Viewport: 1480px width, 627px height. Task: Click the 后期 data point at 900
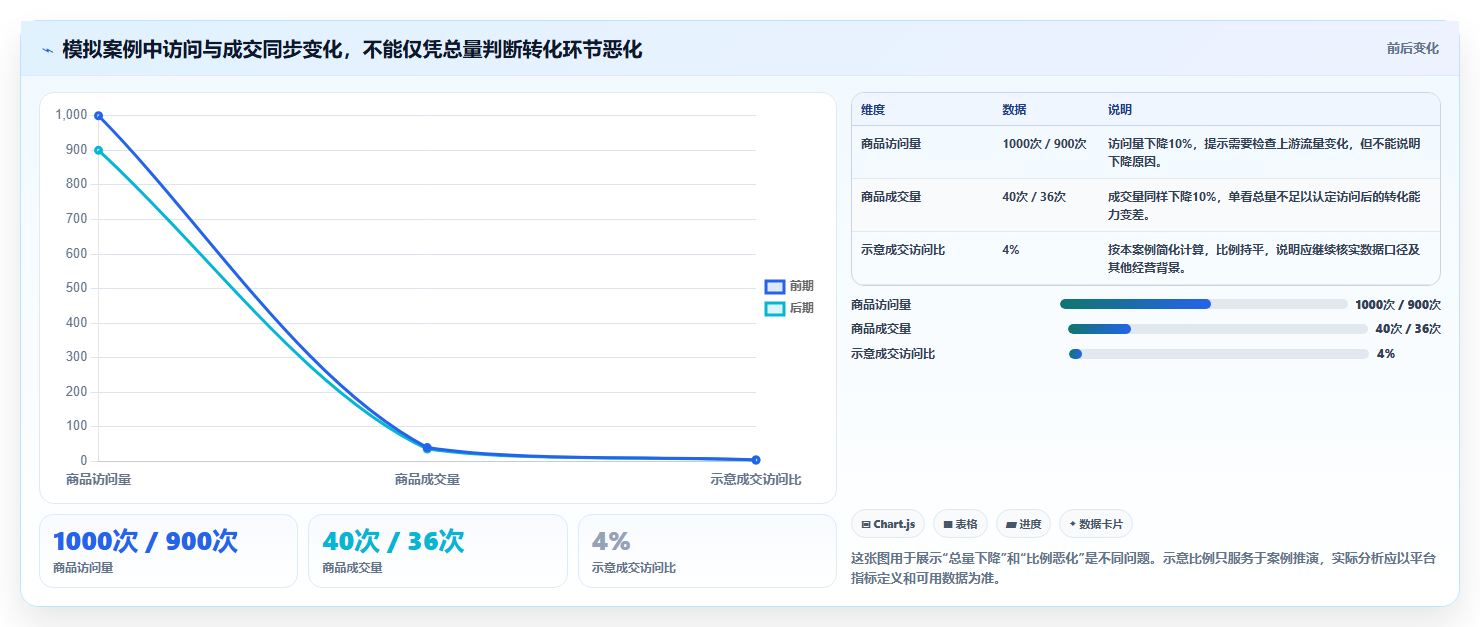pyautogui.click(x=98, y=150)
